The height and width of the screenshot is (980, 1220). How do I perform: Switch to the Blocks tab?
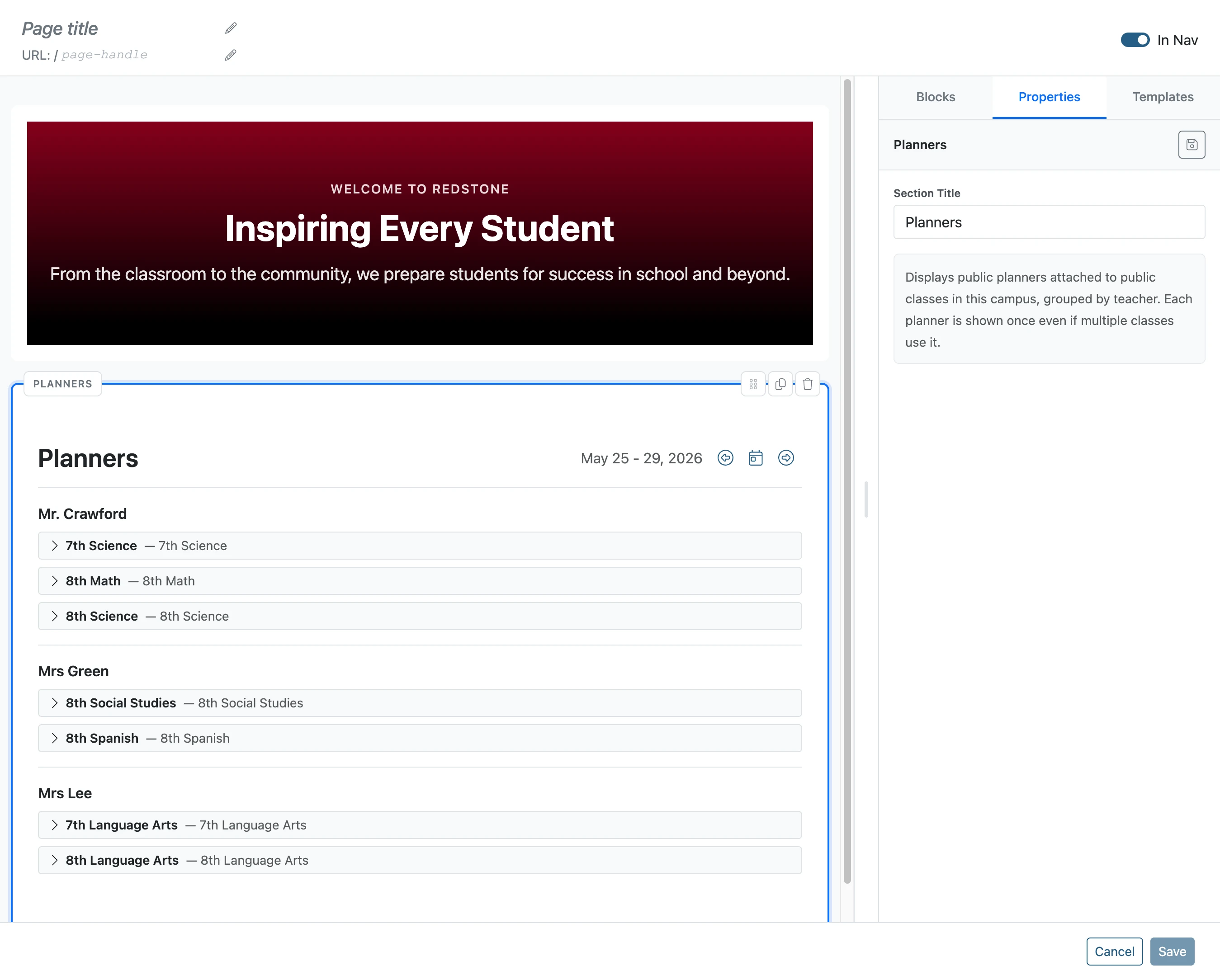936,97
